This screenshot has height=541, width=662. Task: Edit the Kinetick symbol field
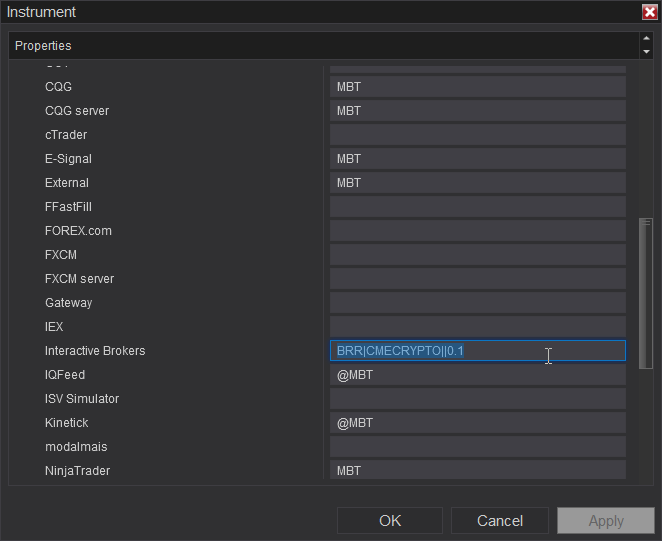(x=478, y=423)
